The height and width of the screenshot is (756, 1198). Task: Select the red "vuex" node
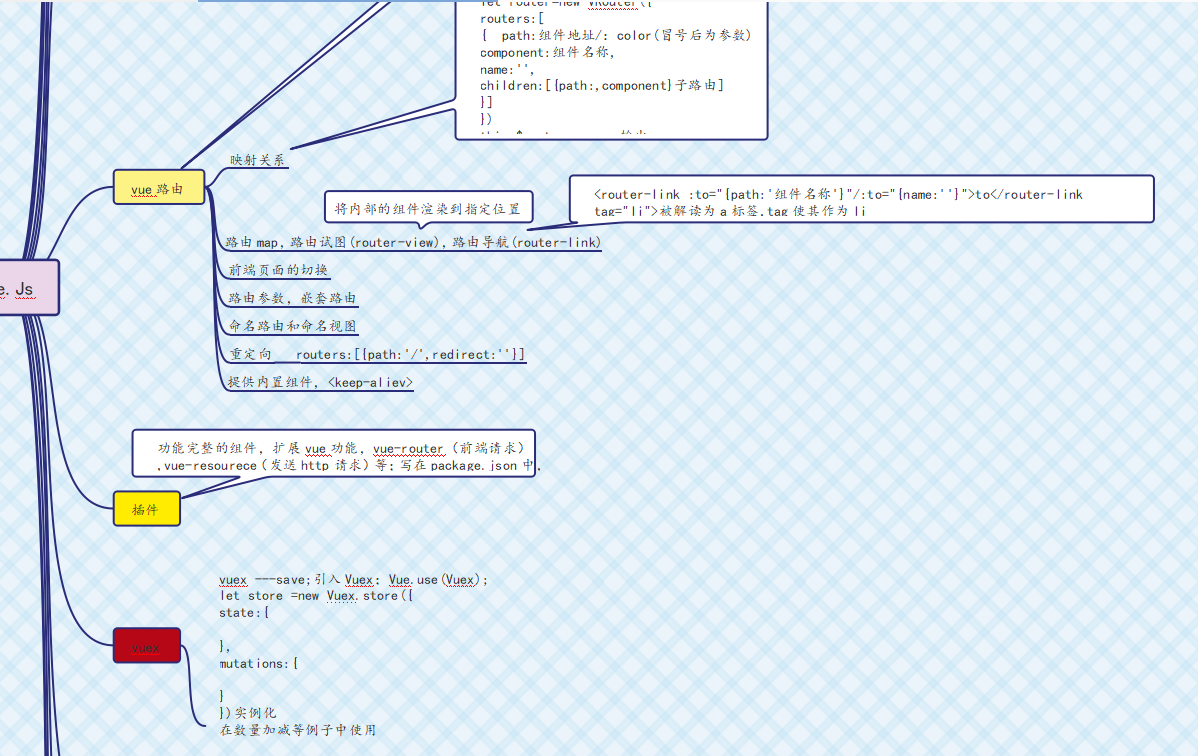(147, 646)
